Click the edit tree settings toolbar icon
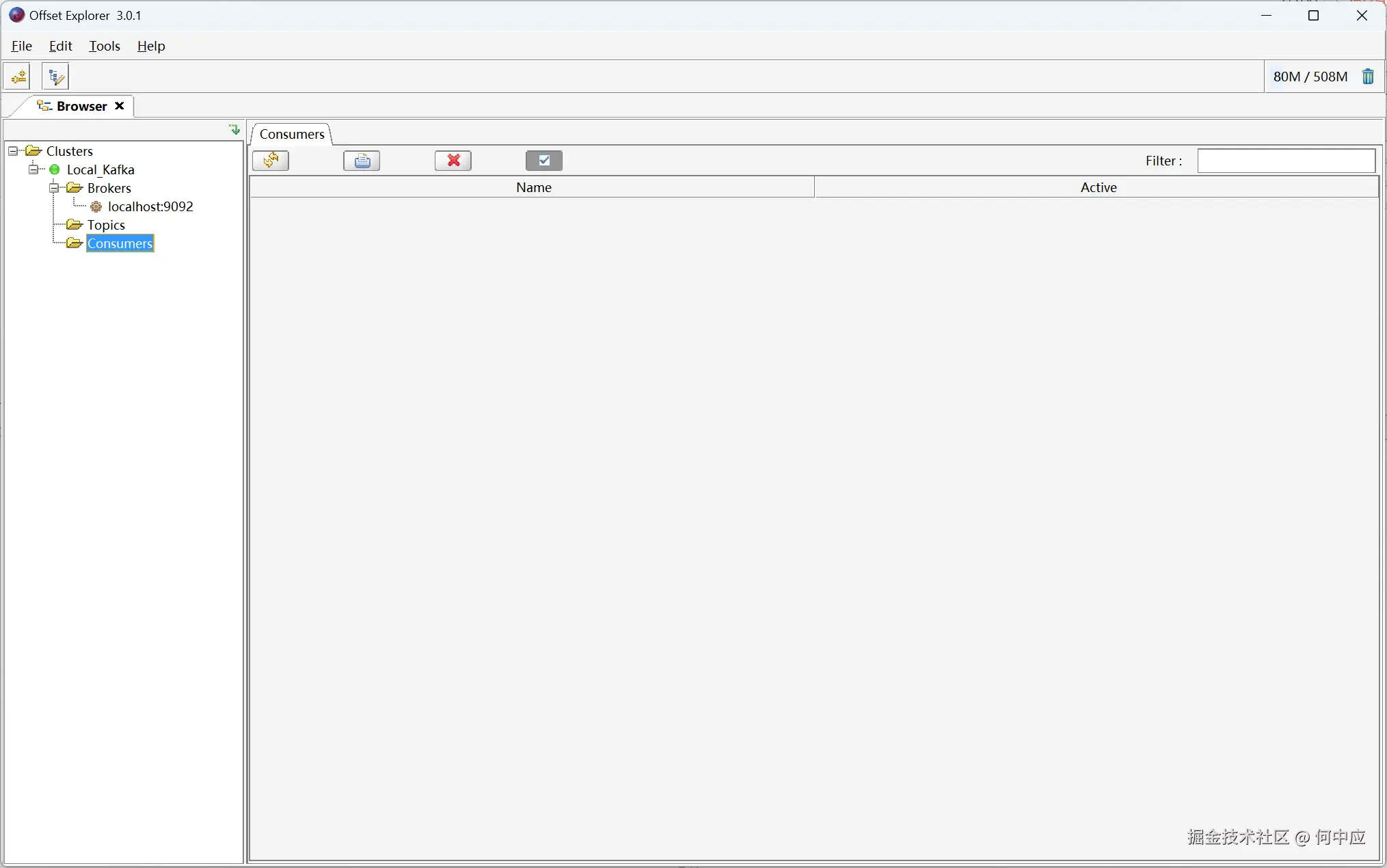This screenshot has height=868, width=1387. [55, 76]
